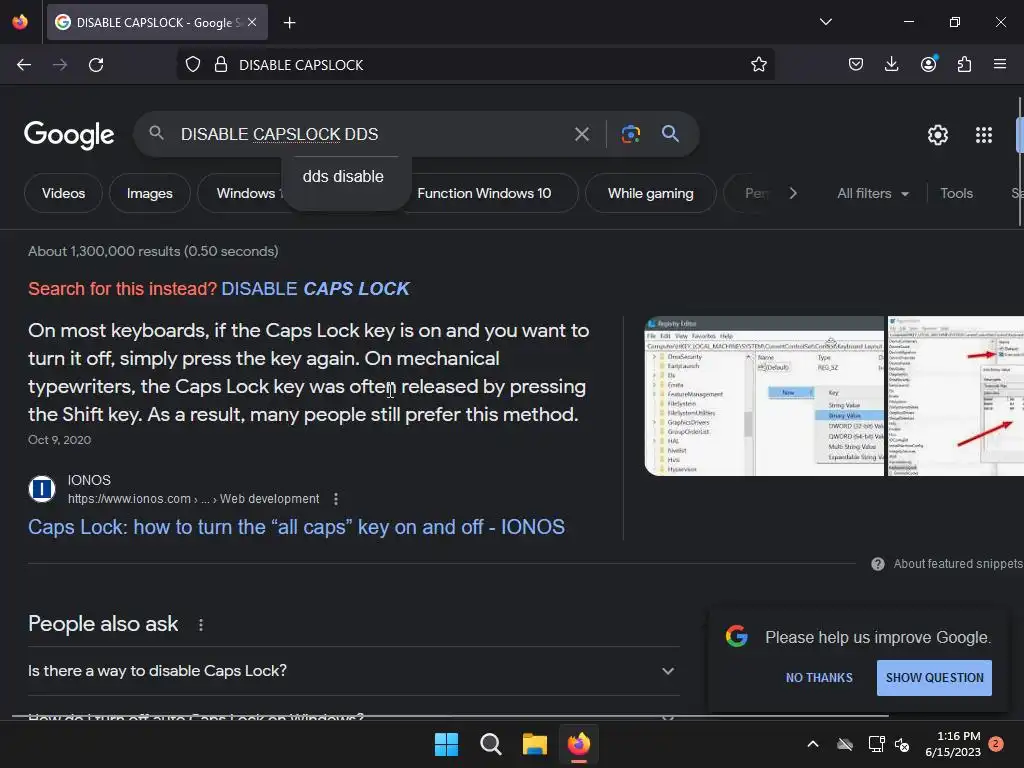
Task: Go back to the previous page
Action: [x=24, y=65]
